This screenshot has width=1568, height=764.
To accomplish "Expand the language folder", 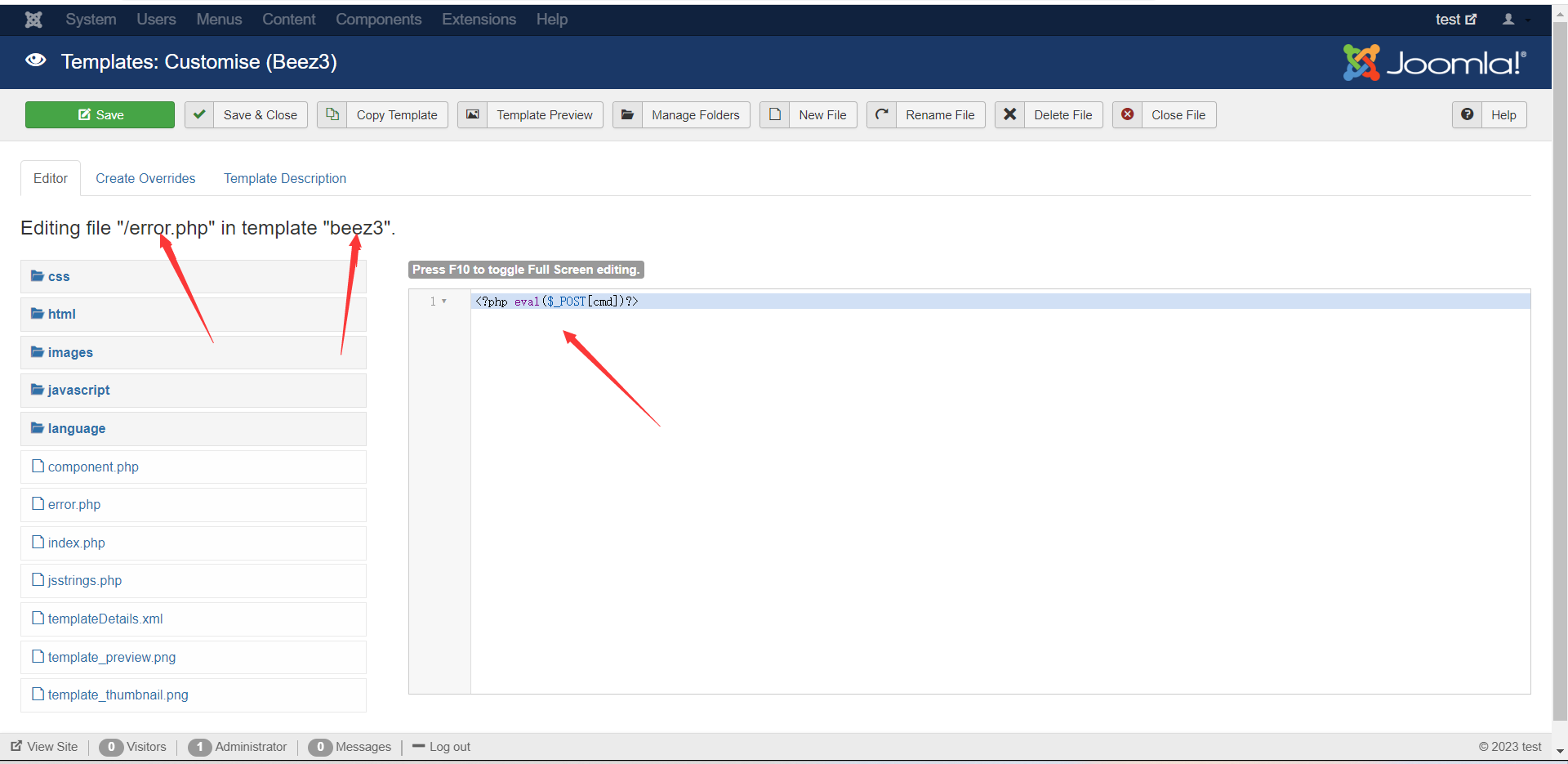I will pos(76,429).
